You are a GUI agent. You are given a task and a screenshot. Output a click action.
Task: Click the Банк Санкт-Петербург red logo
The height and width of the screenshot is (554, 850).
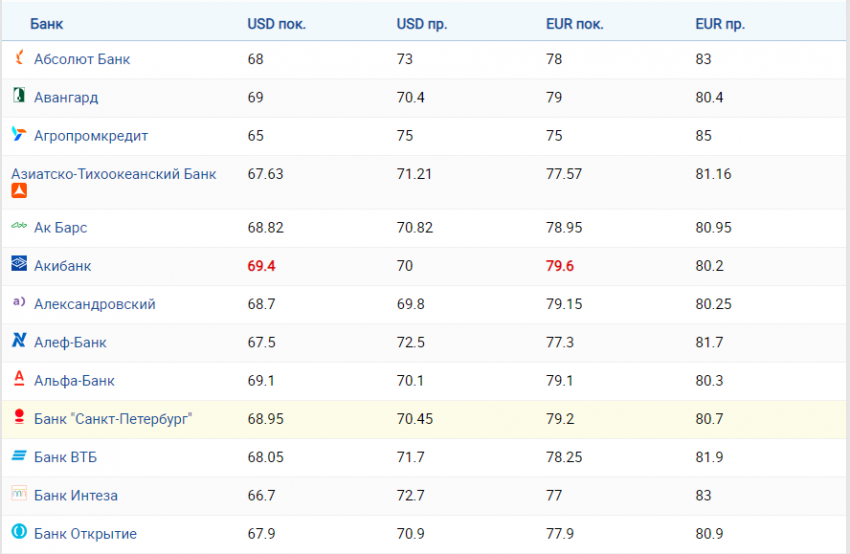click(19, 416)
